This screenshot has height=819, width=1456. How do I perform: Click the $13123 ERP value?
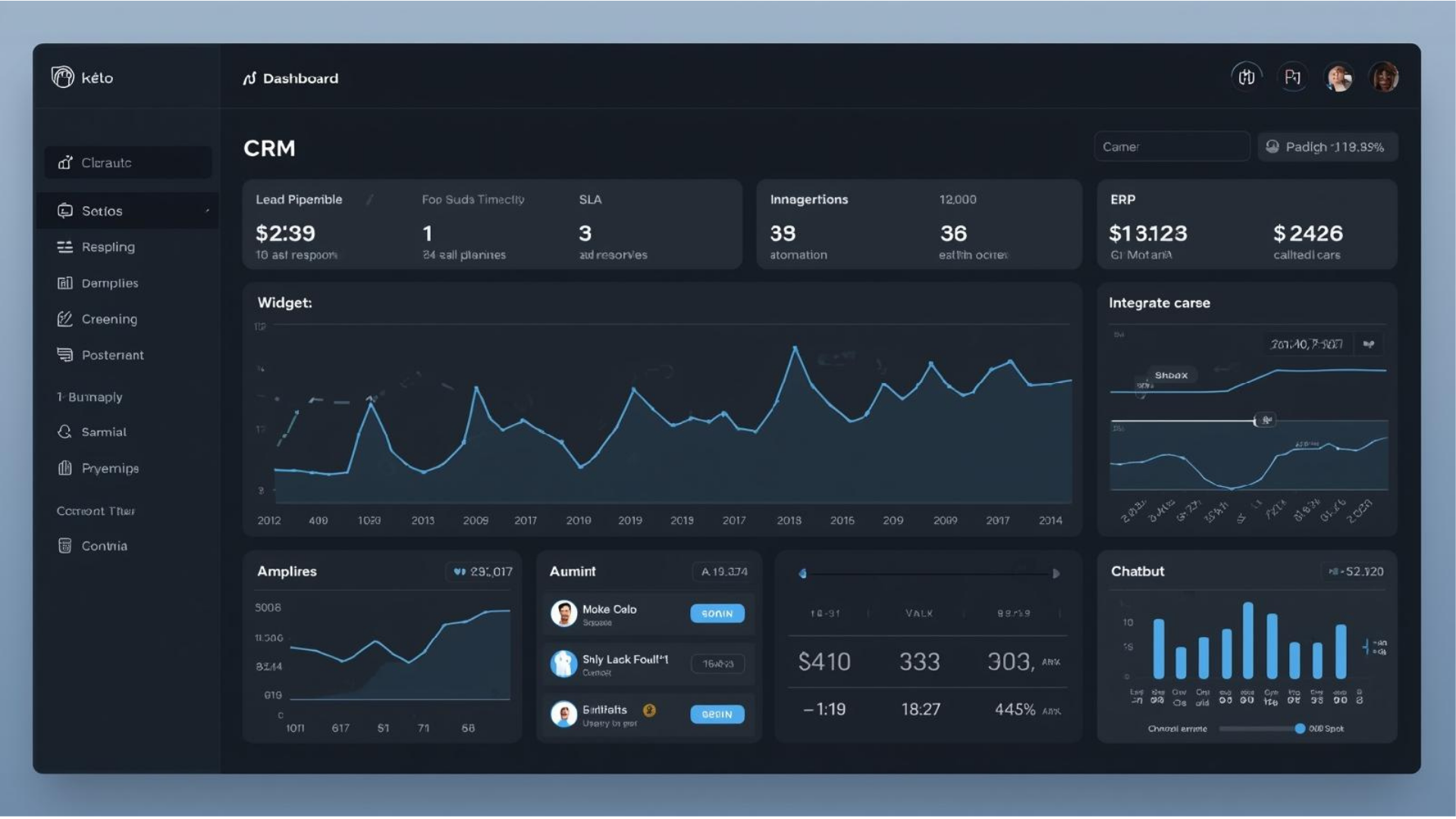tap(1148, 233)
